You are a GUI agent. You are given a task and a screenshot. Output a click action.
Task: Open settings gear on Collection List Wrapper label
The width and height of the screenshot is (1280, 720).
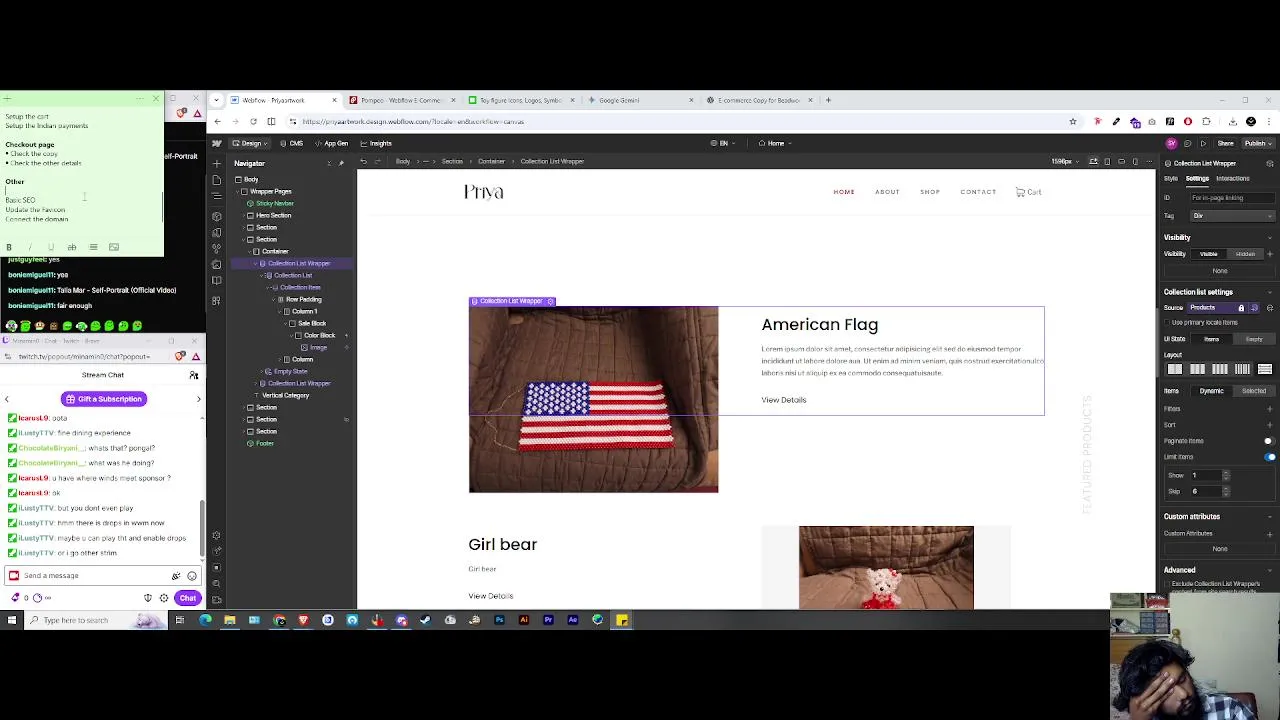click(x=550, y=301)
